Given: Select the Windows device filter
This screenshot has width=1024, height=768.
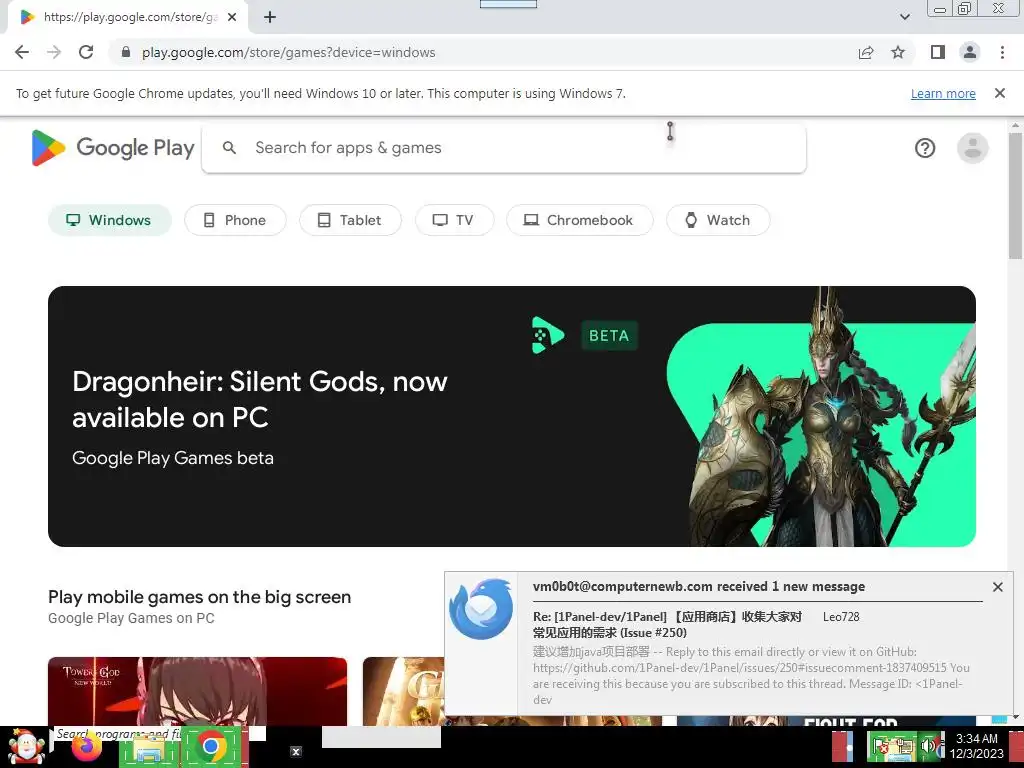Looking at the screenshot, I should click(x=110, y=220).
